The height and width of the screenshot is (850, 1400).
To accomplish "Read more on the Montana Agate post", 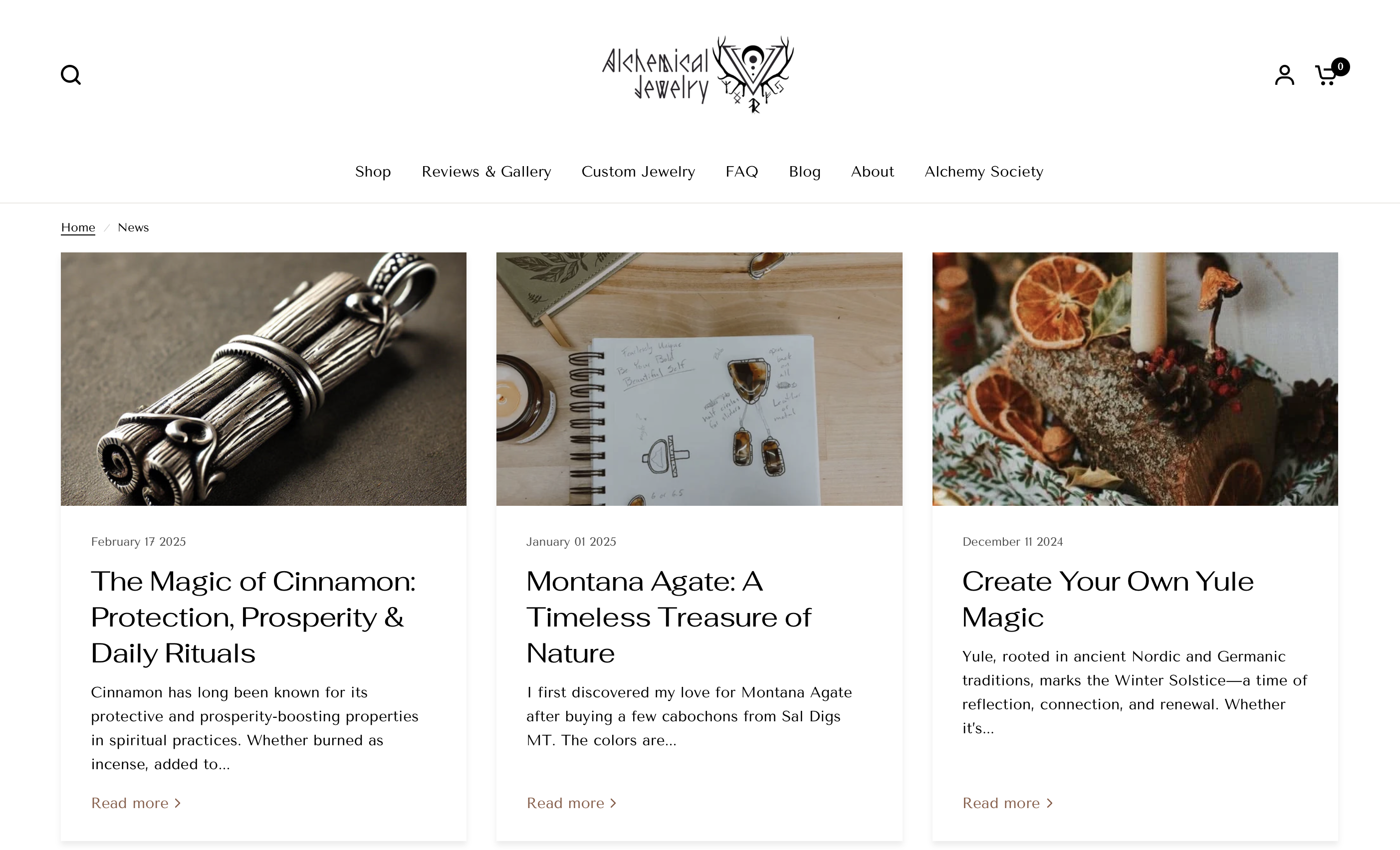I will (571, 803).
